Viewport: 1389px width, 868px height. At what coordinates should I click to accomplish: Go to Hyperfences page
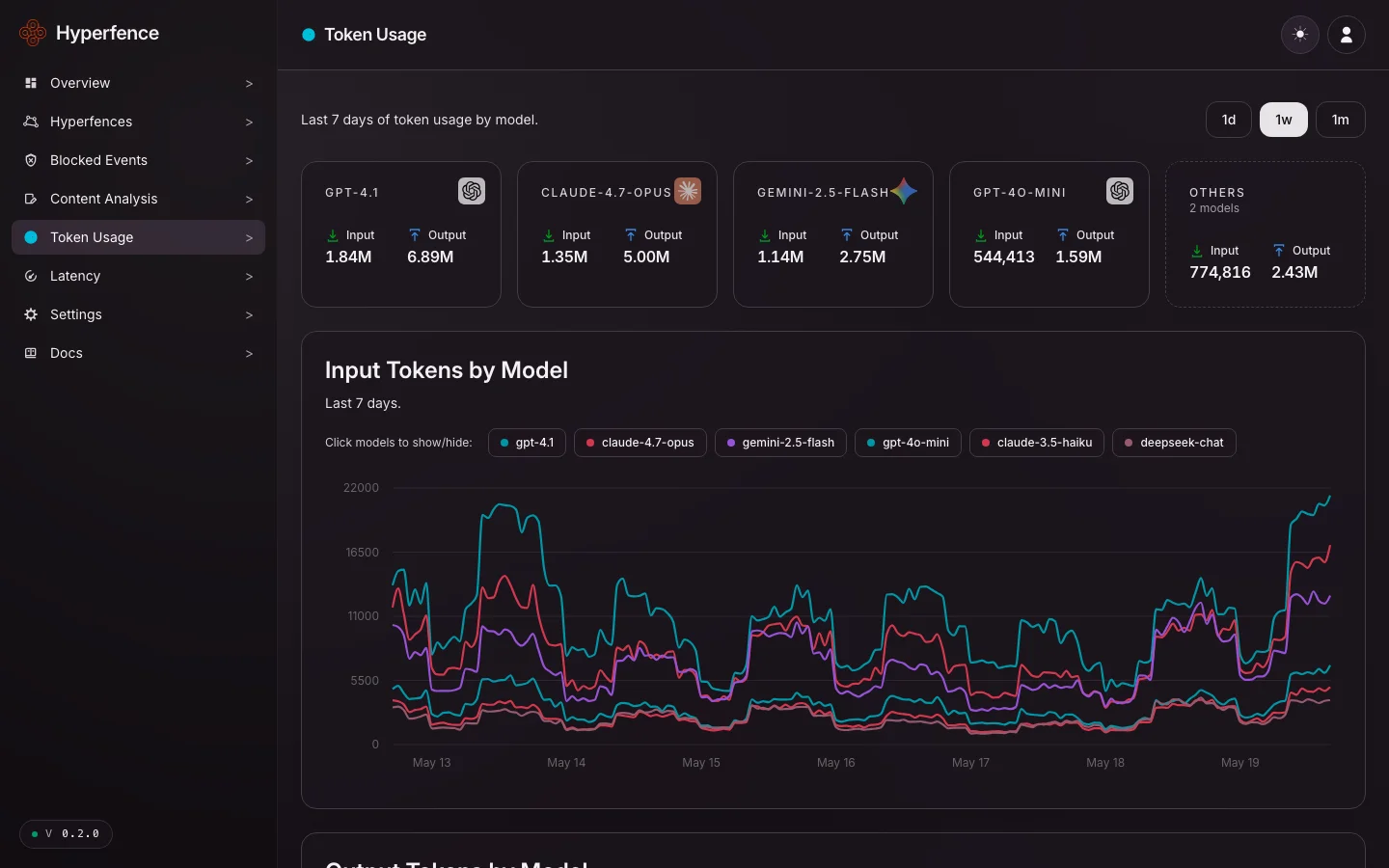[138, 122]
